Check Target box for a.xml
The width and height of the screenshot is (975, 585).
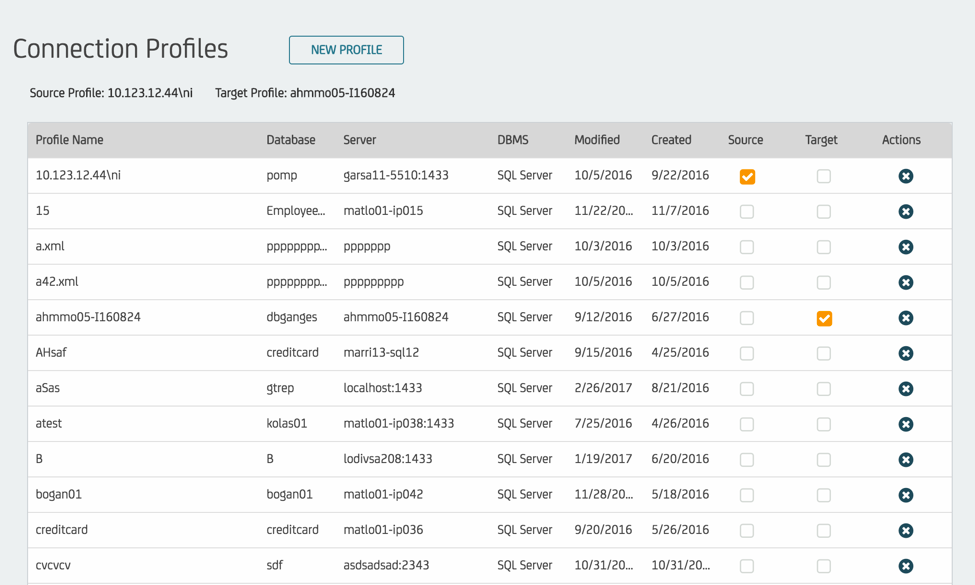[x=824, y=247]
